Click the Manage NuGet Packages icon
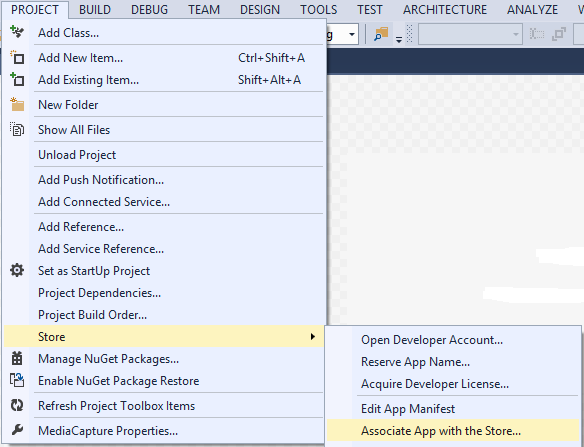The height and width of the screenshot is (447, 584). [x=17, y=358]
